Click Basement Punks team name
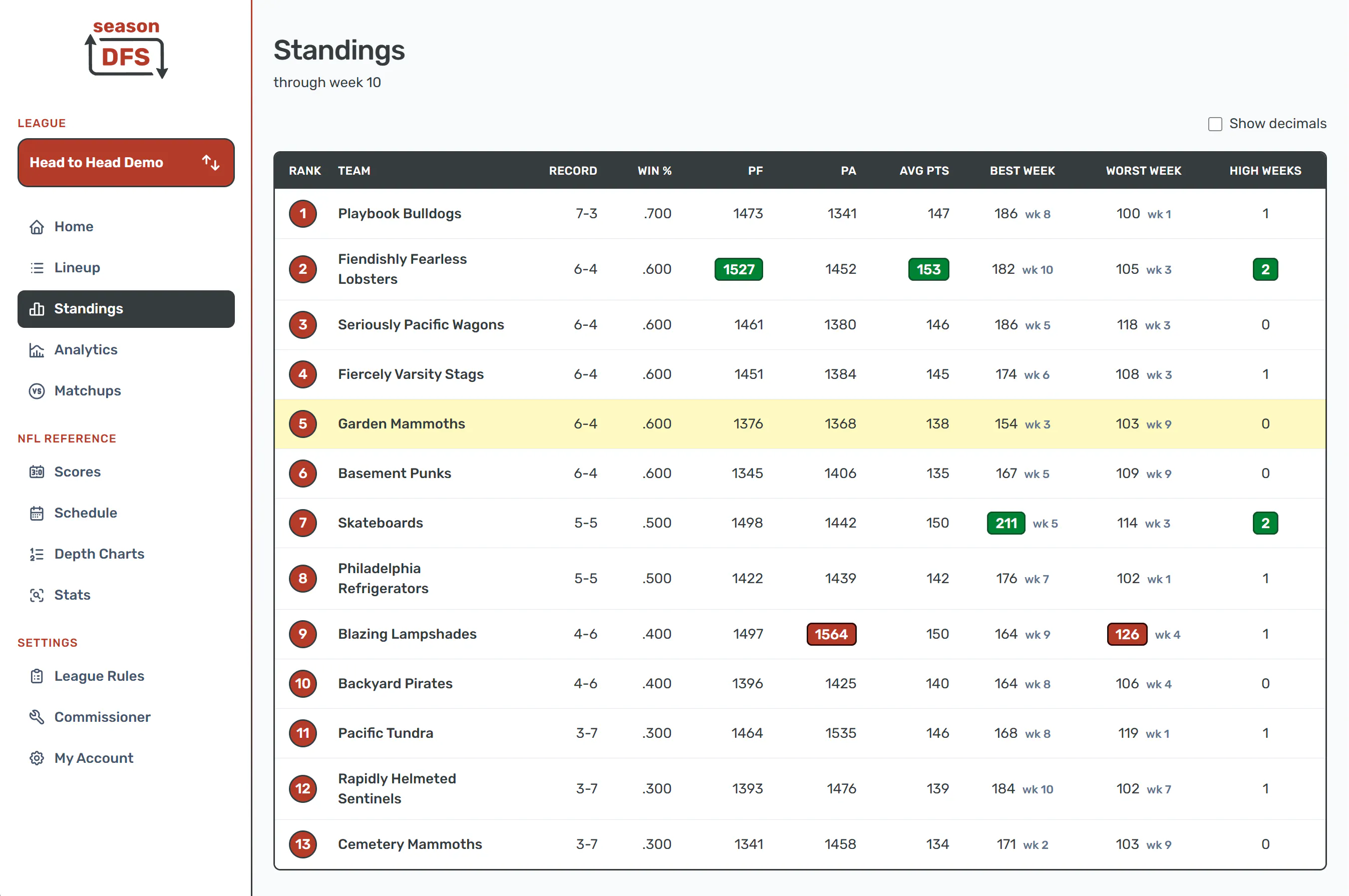 point(395,474)
